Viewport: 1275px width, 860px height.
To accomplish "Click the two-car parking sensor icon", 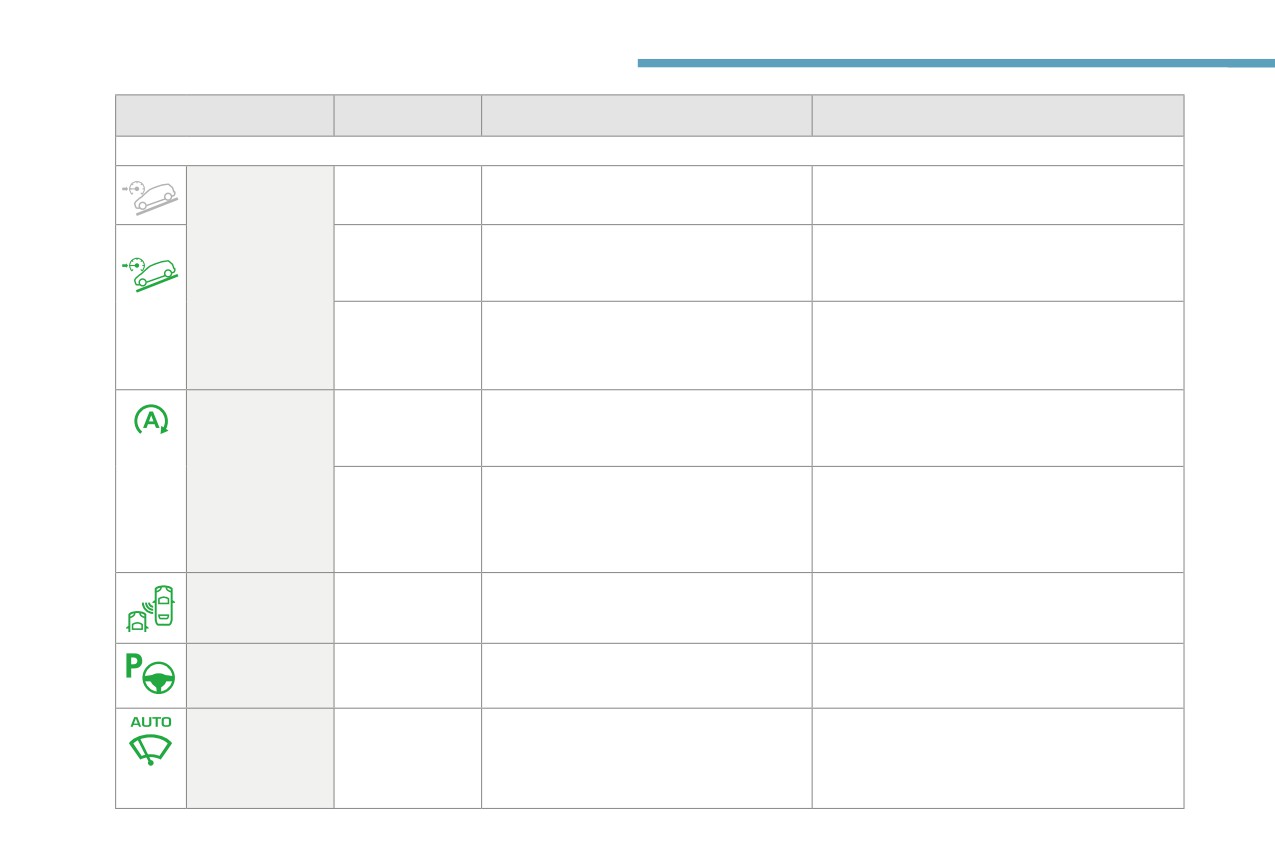I will 151,606.
